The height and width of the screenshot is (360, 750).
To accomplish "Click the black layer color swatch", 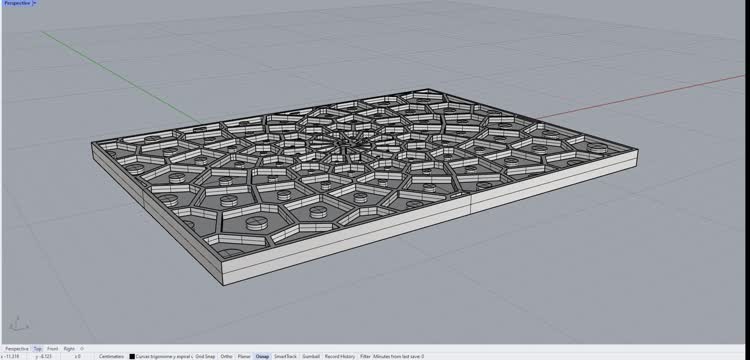I will pos(132,357).
